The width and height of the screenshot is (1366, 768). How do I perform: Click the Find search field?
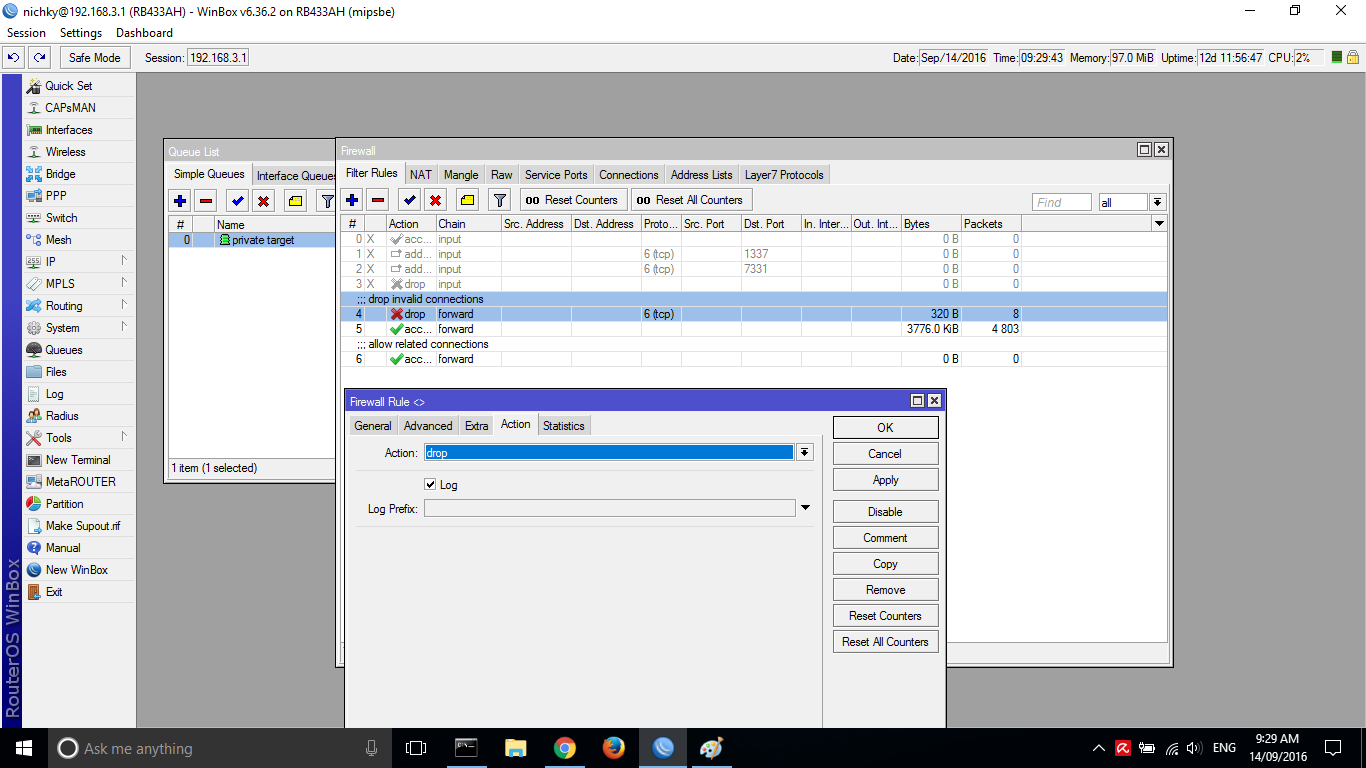tap(1062, 202)
